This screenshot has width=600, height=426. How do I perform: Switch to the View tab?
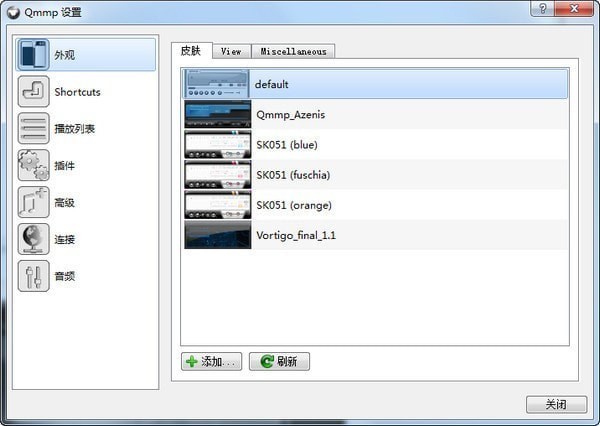point(231,51)
